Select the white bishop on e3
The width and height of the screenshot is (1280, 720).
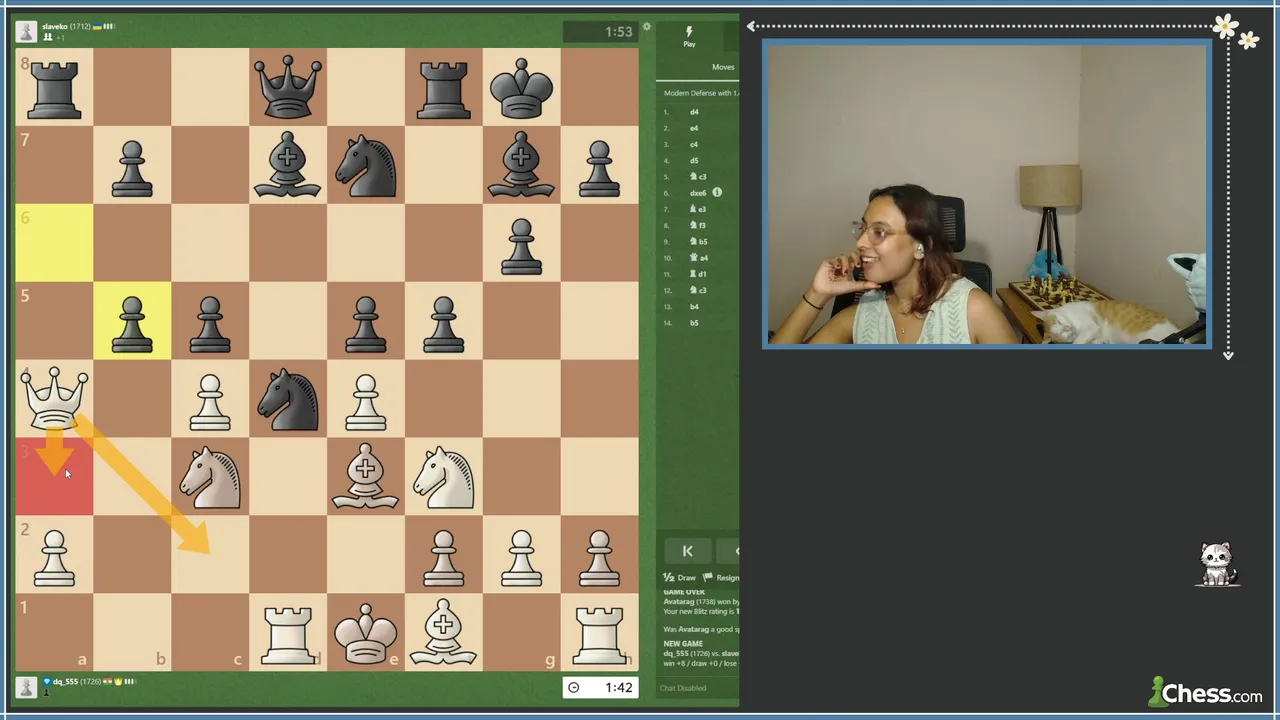tap(366, 476)
